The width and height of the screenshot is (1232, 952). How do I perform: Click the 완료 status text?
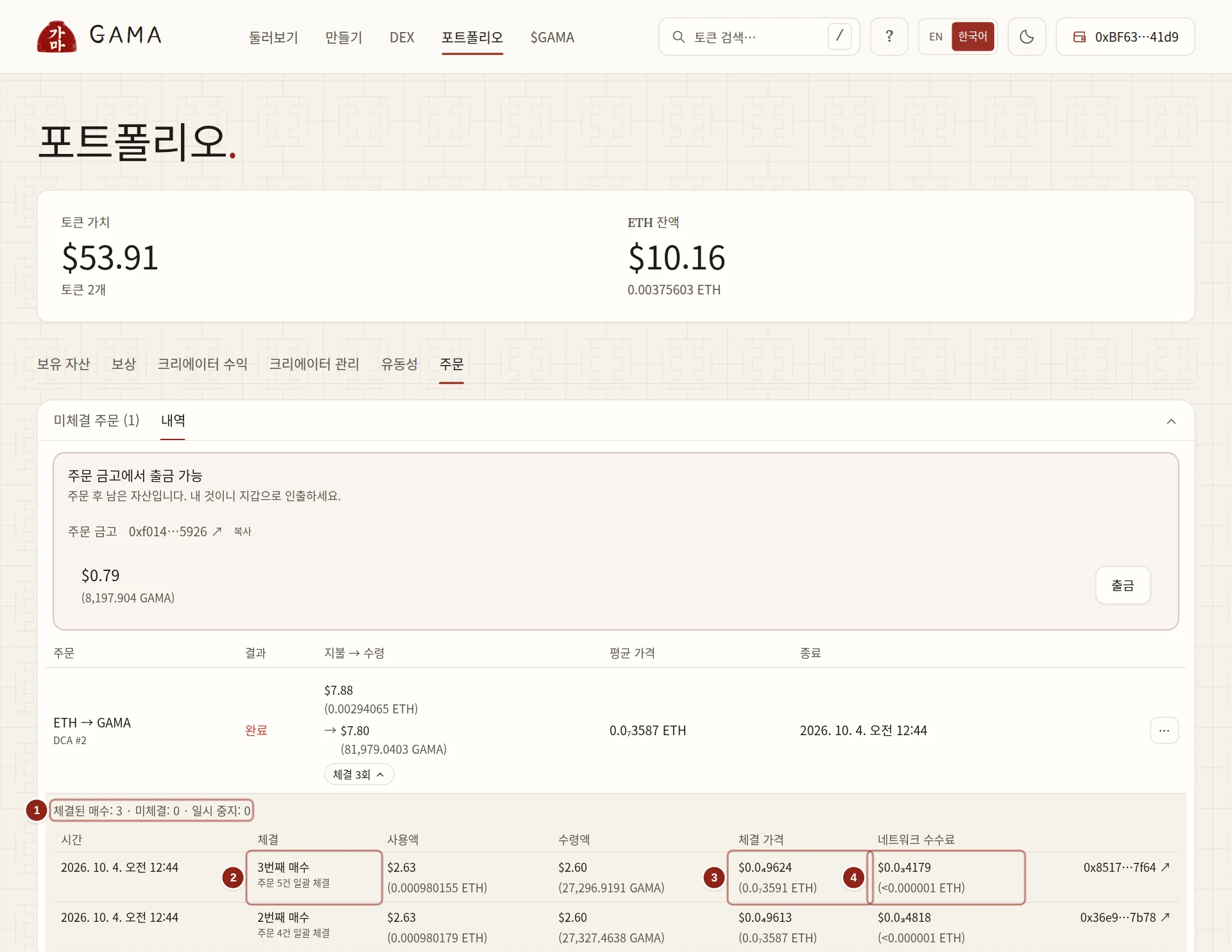(256, 730)
